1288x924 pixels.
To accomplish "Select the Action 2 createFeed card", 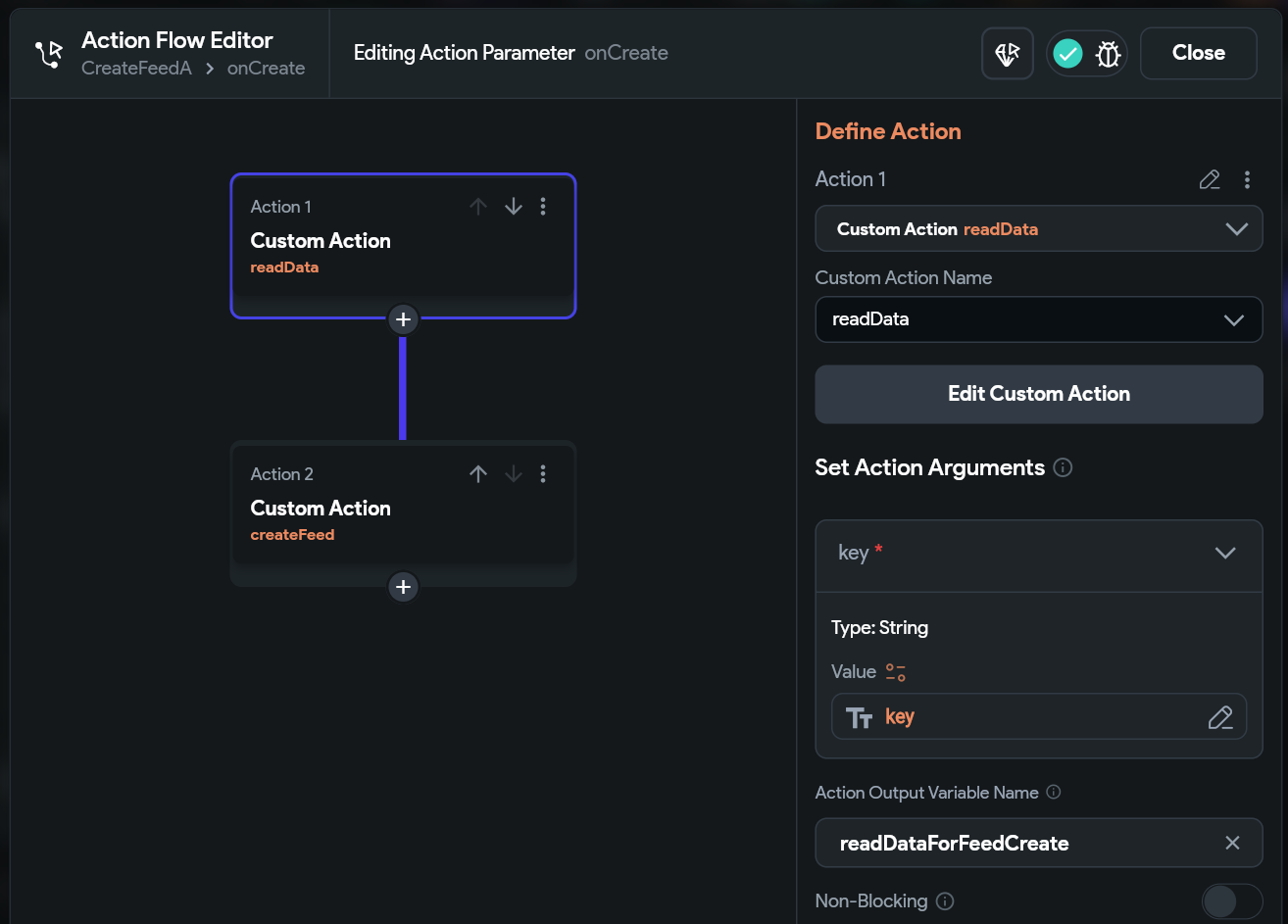I will point(403,513).
